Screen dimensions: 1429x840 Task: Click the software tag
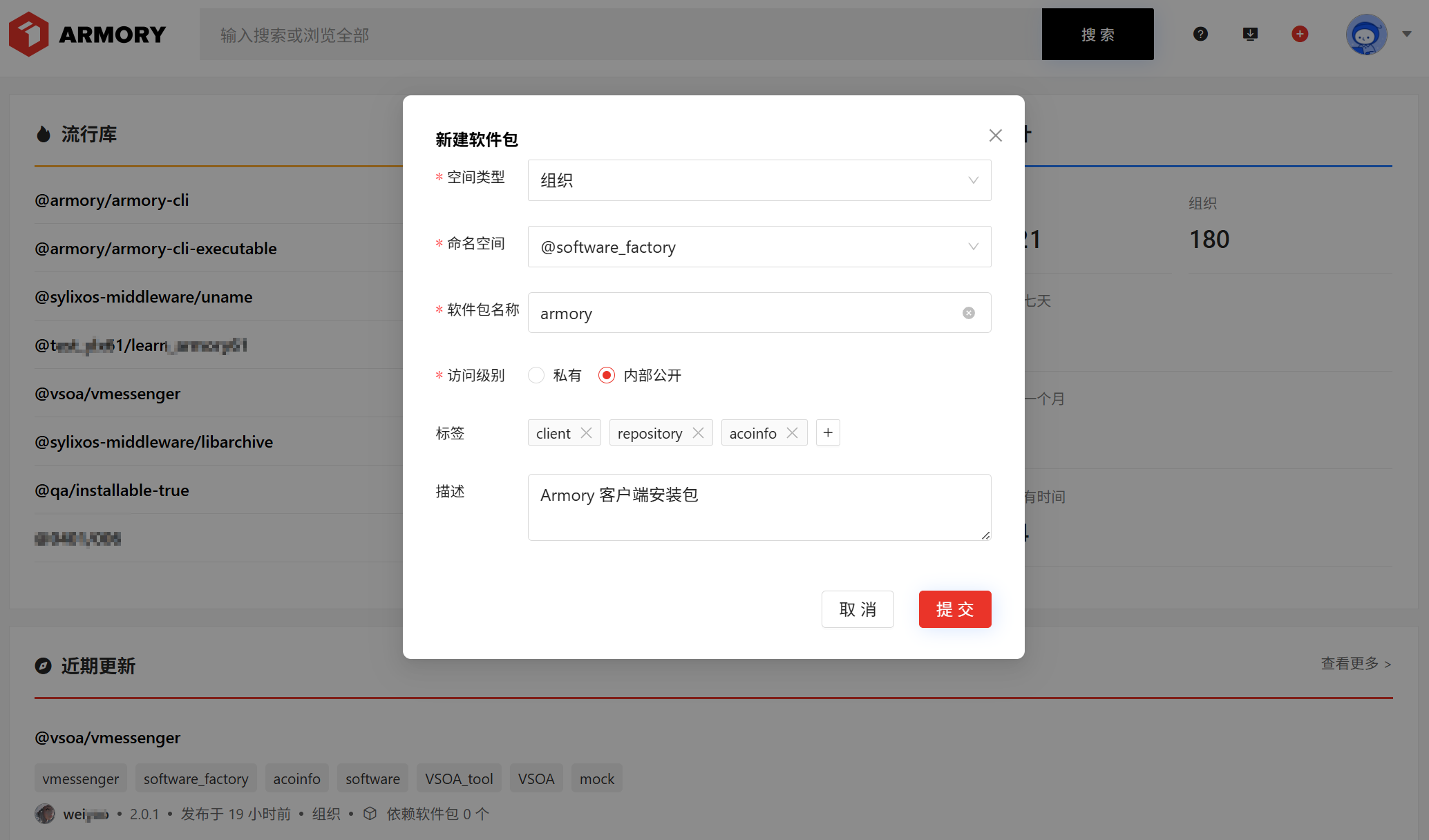[x=372, y=779]
